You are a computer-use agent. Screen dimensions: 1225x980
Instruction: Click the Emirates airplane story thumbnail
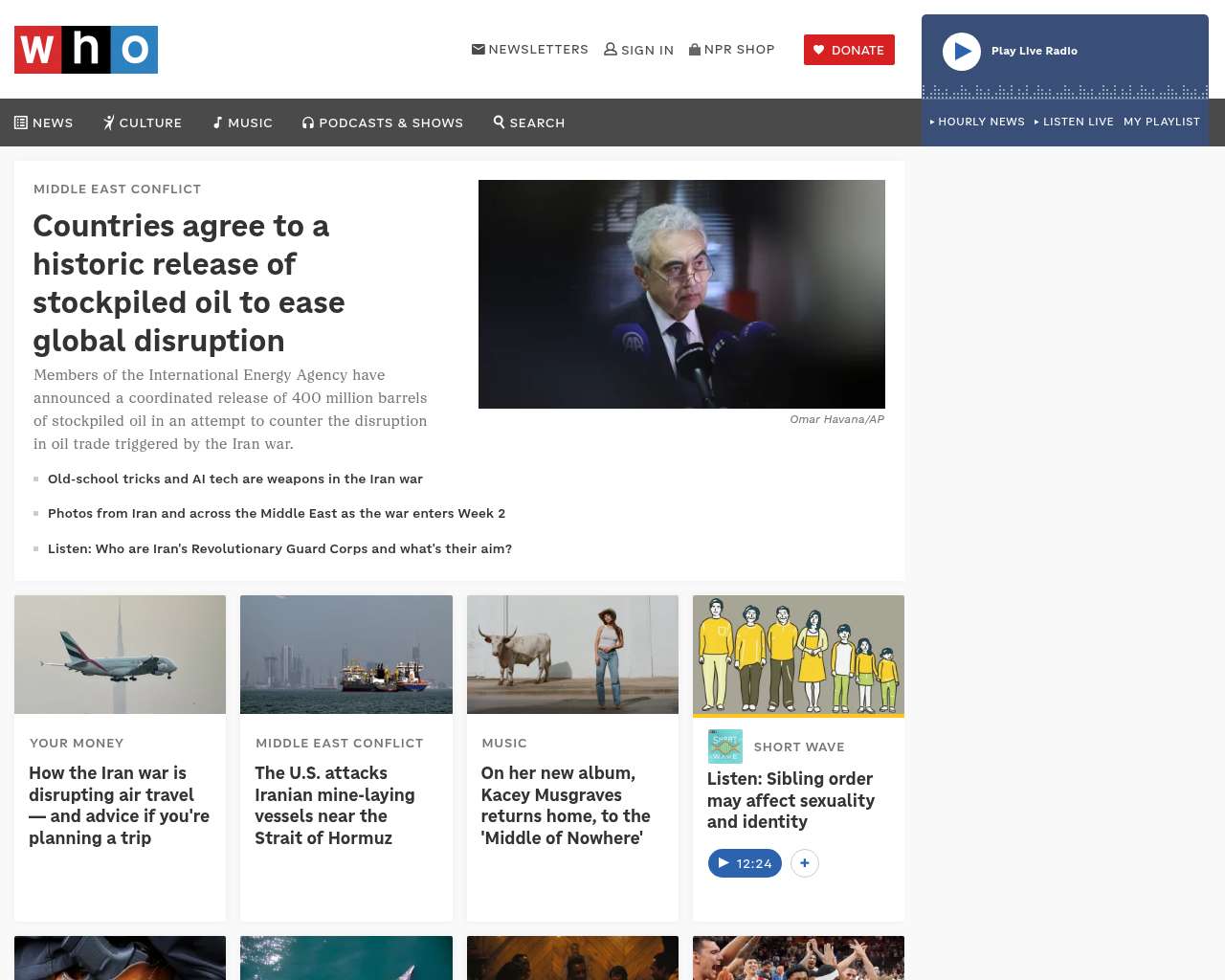(x=120, y=655)
